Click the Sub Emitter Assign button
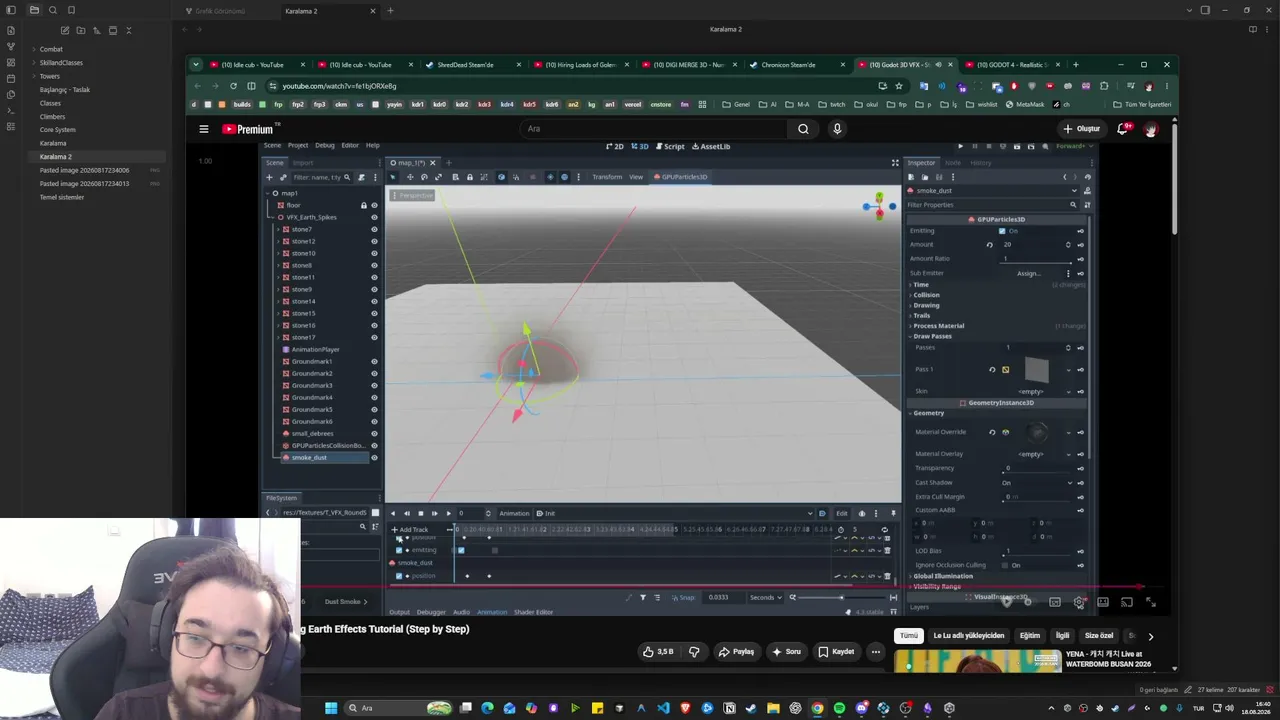This screenshot has width=1280, height=720. tap(1029, 273)
